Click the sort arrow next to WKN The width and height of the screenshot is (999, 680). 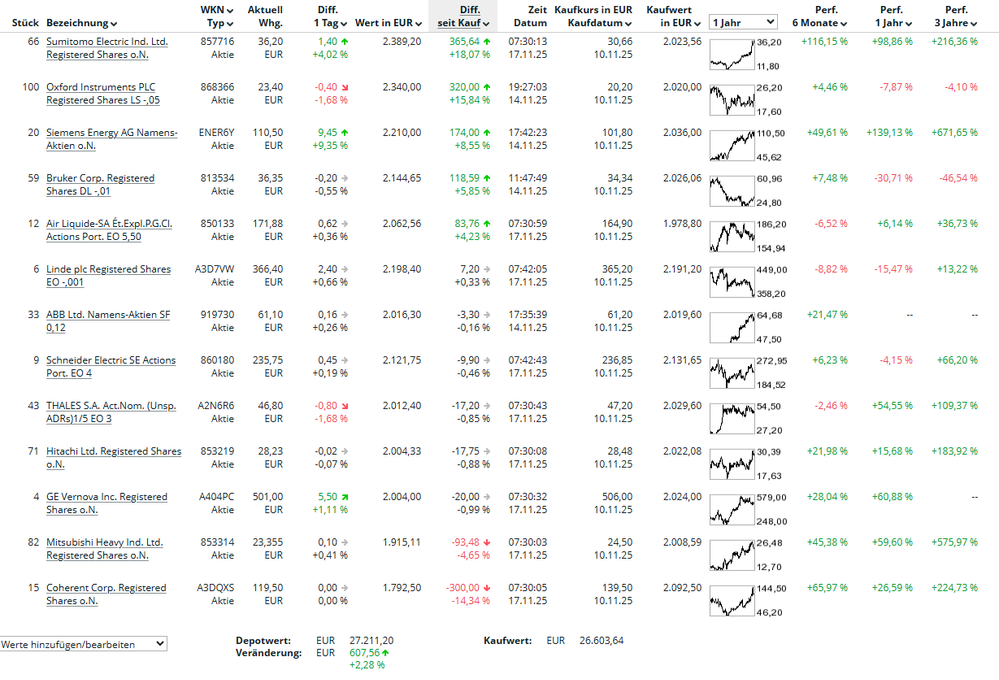pos(231,10)
